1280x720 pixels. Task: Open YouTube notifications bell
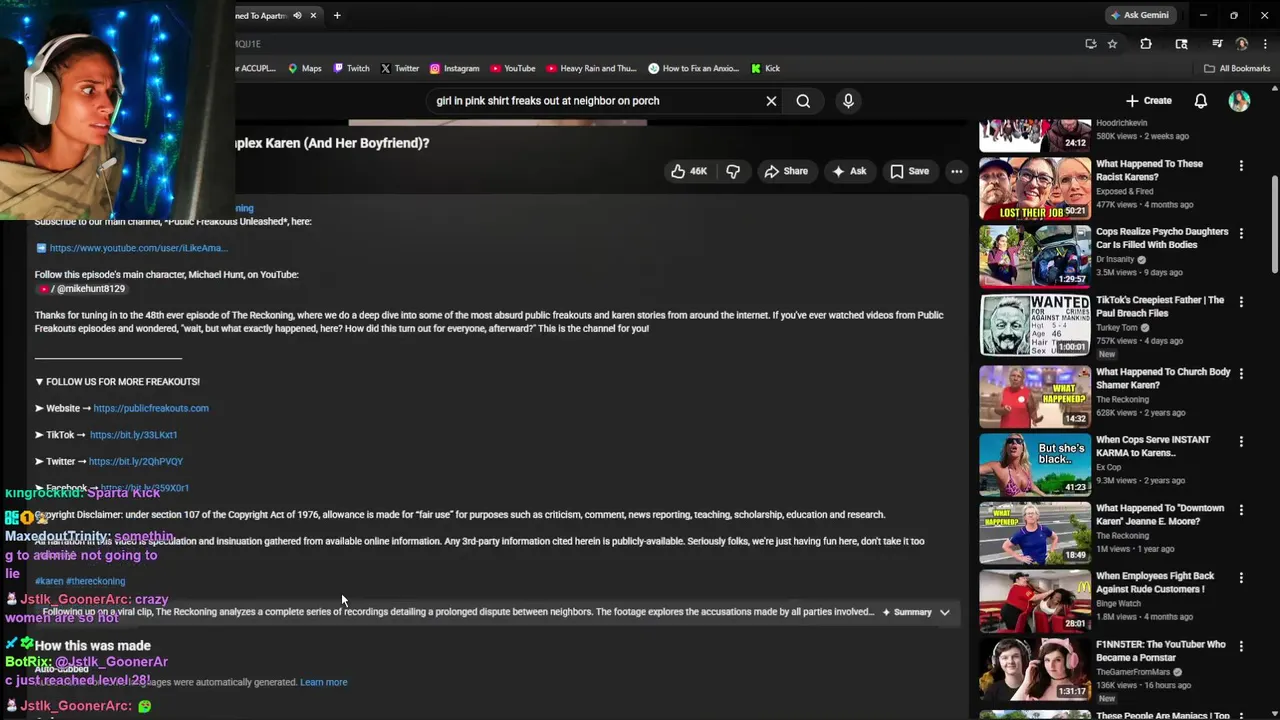tap(1201, 101)
